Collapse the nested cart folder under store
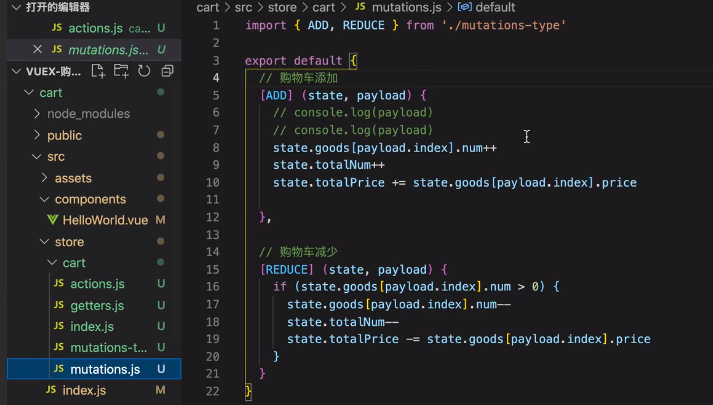The image size is (713, 405). tap(52, 262)
